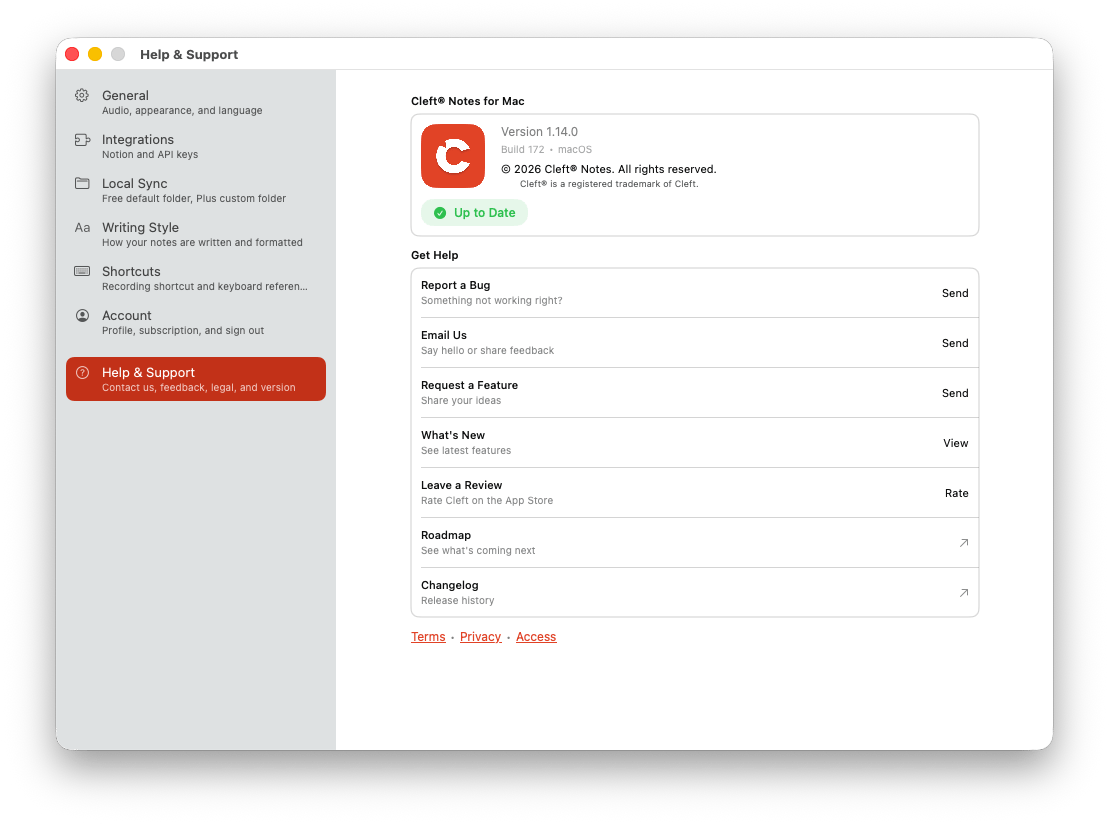Image resolution: width=1109 pixels, height=824 pixels.
Task: View What's New
Action: 956,443
